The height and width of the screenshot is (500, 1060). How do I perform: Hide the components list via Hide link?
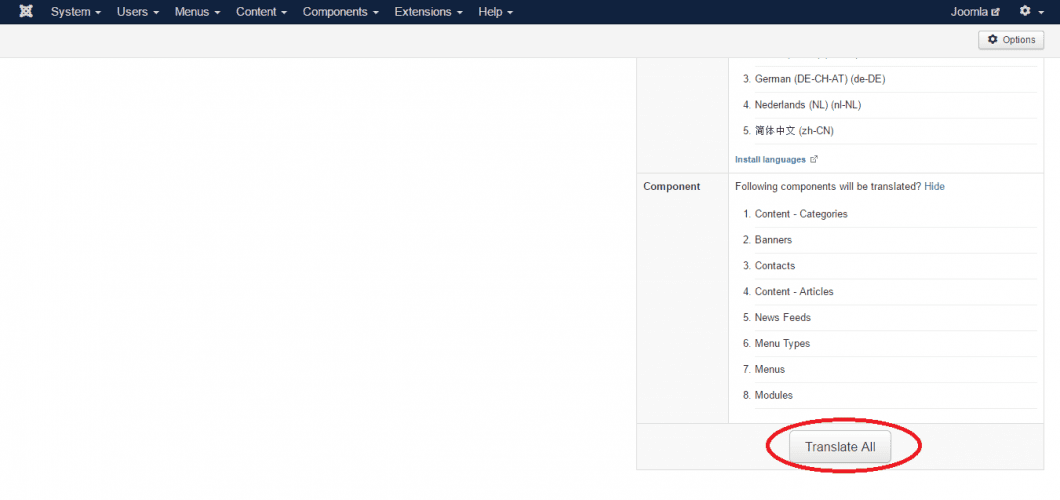[x=934, y=186]
